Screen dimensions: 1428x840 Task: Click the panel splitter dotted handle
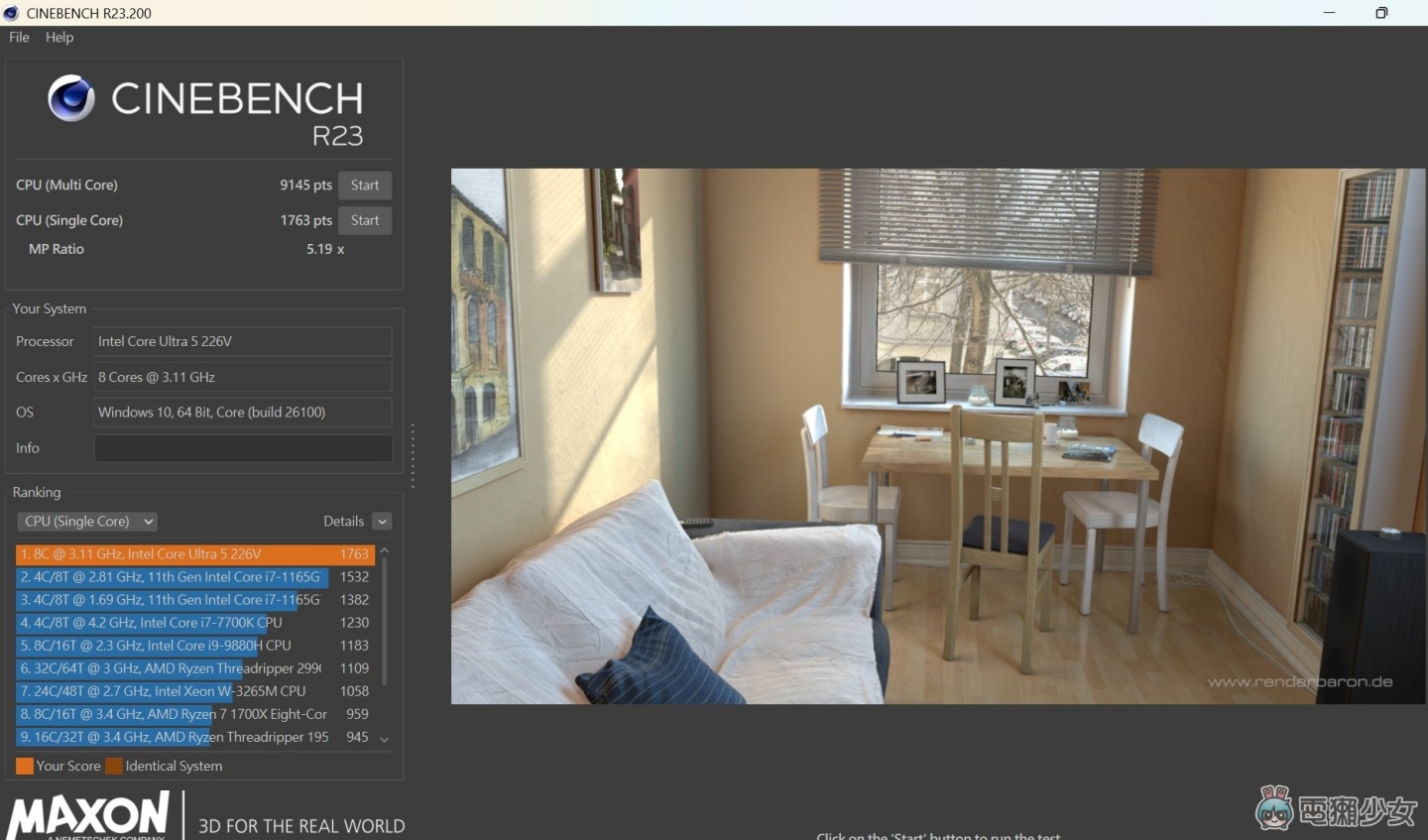[x=413, y=456]
